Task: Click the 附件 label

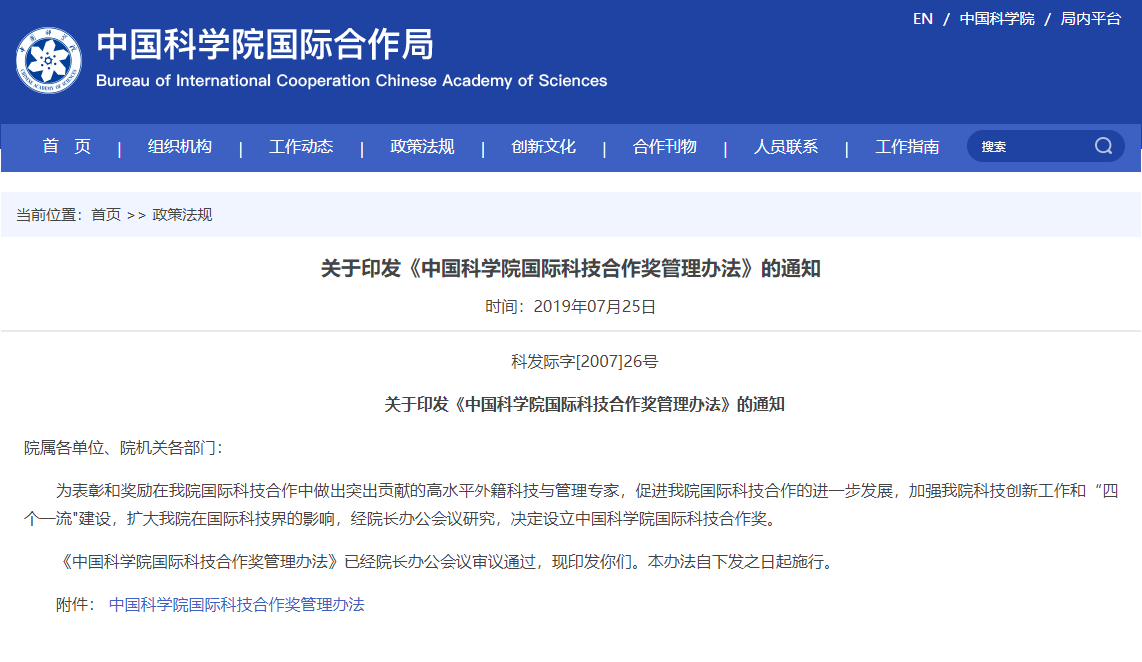Action: tap(76, 604)
